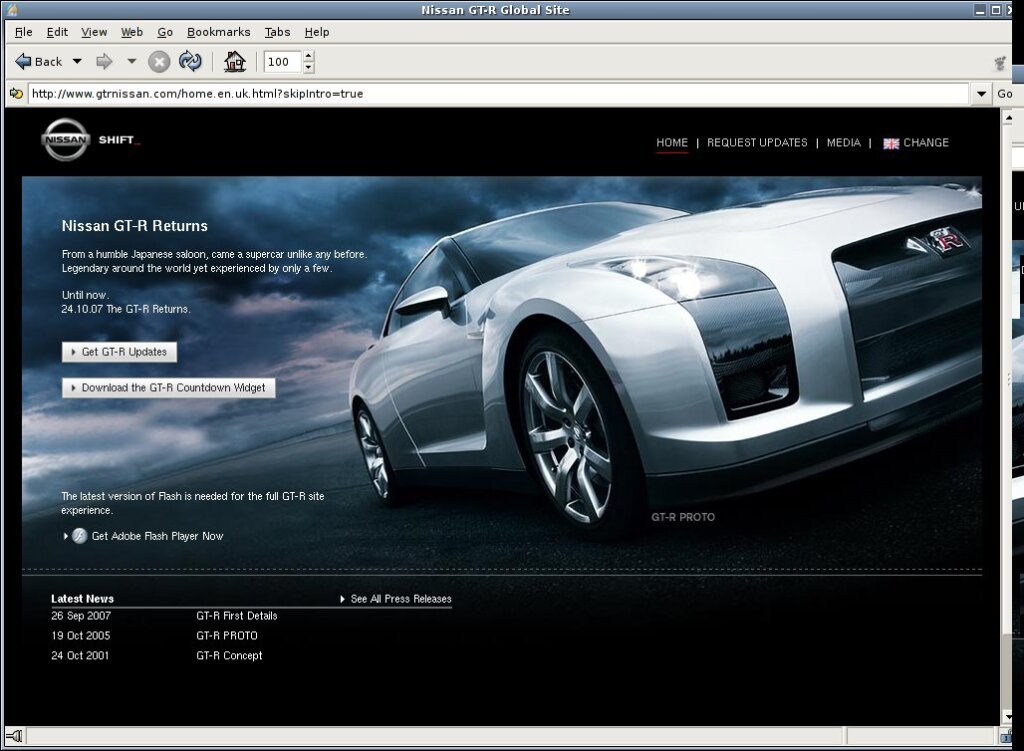Click the page icon beside URL
This screenshot has height=751, width=1024.
[16, 94]
